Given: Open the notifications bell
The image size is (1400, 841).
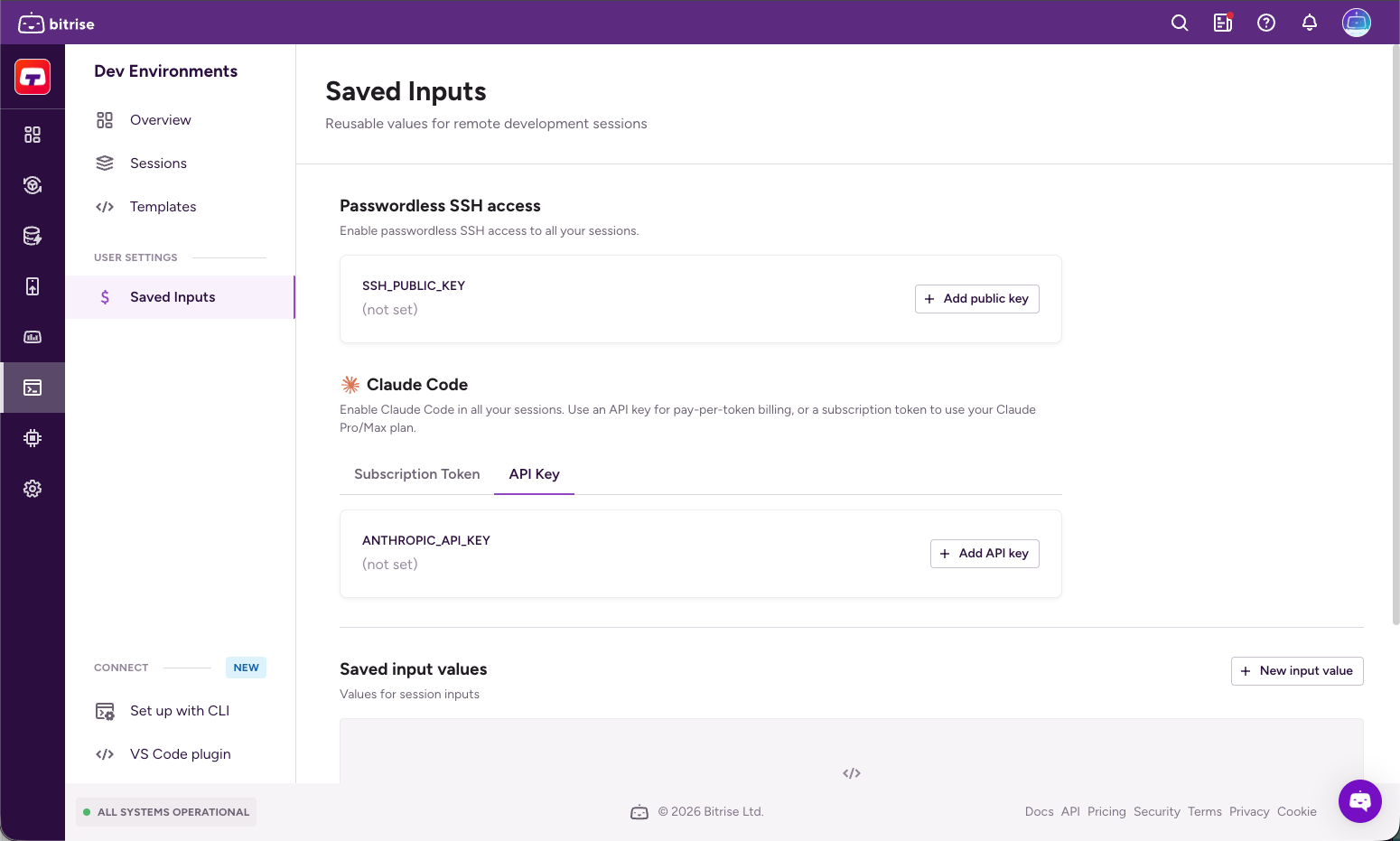Looking at the screenshot, I should pyautogui.click(x=1310, y=23).
